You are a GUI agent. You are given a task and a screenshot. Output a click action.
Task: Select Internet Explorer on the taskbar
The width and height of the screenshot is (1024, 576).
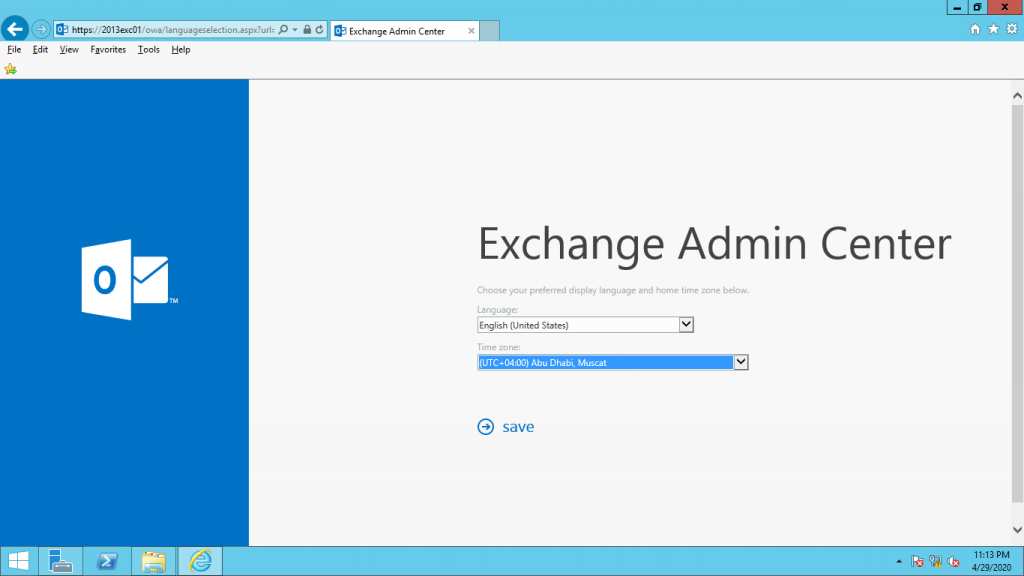pos(200,561)
